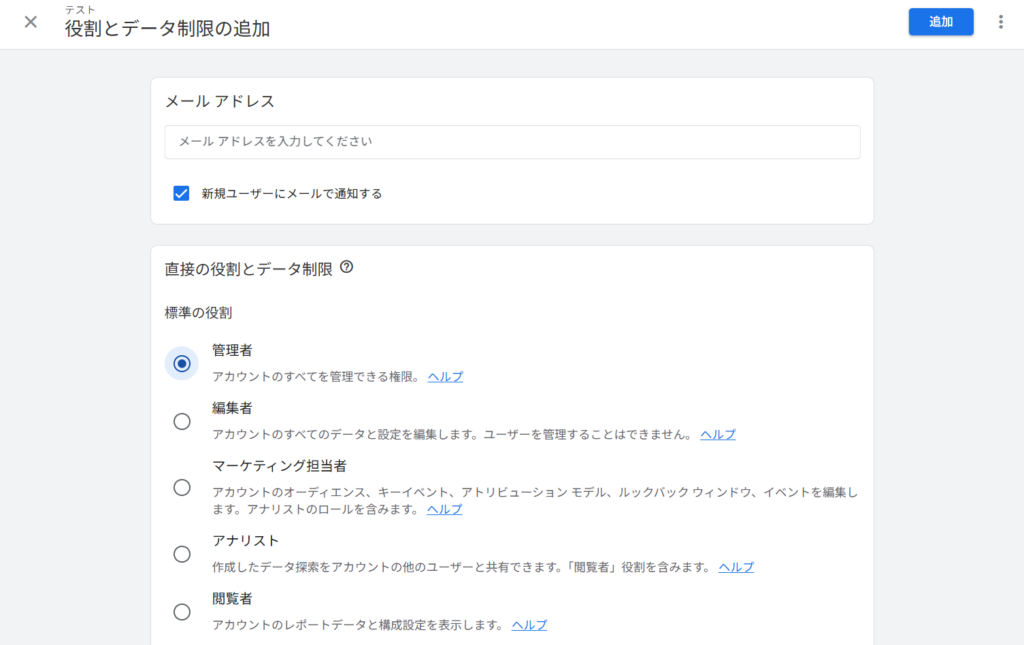Viewport: 1024px width, 645px height.
Task: Click the help question mark icon beside 直接の役割とデータ制限
Action: coord(347,267)
